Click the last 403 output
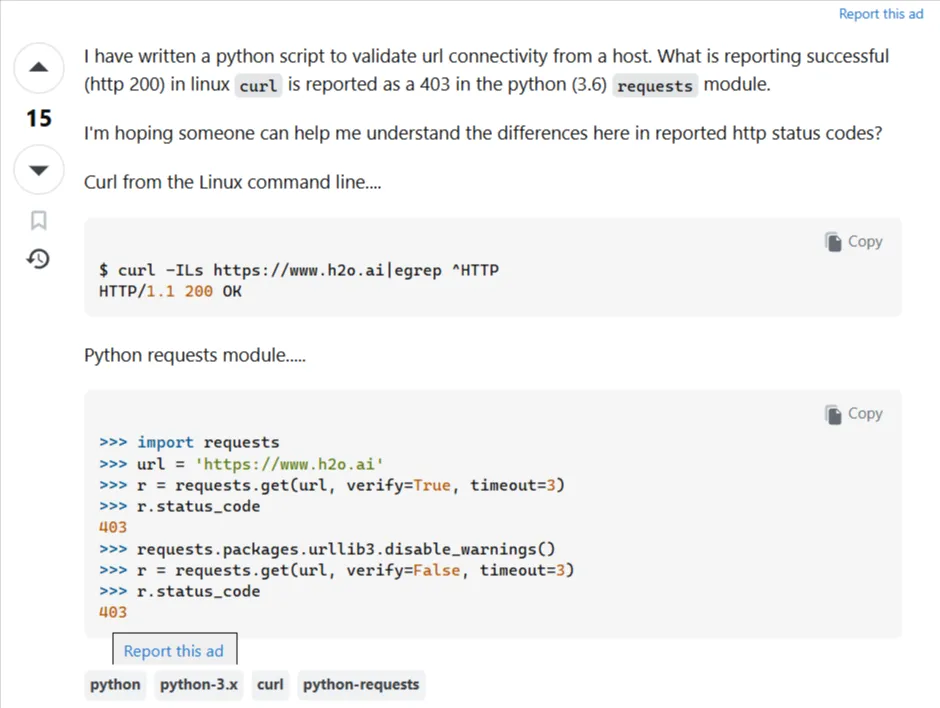 [x=113, y=613]
